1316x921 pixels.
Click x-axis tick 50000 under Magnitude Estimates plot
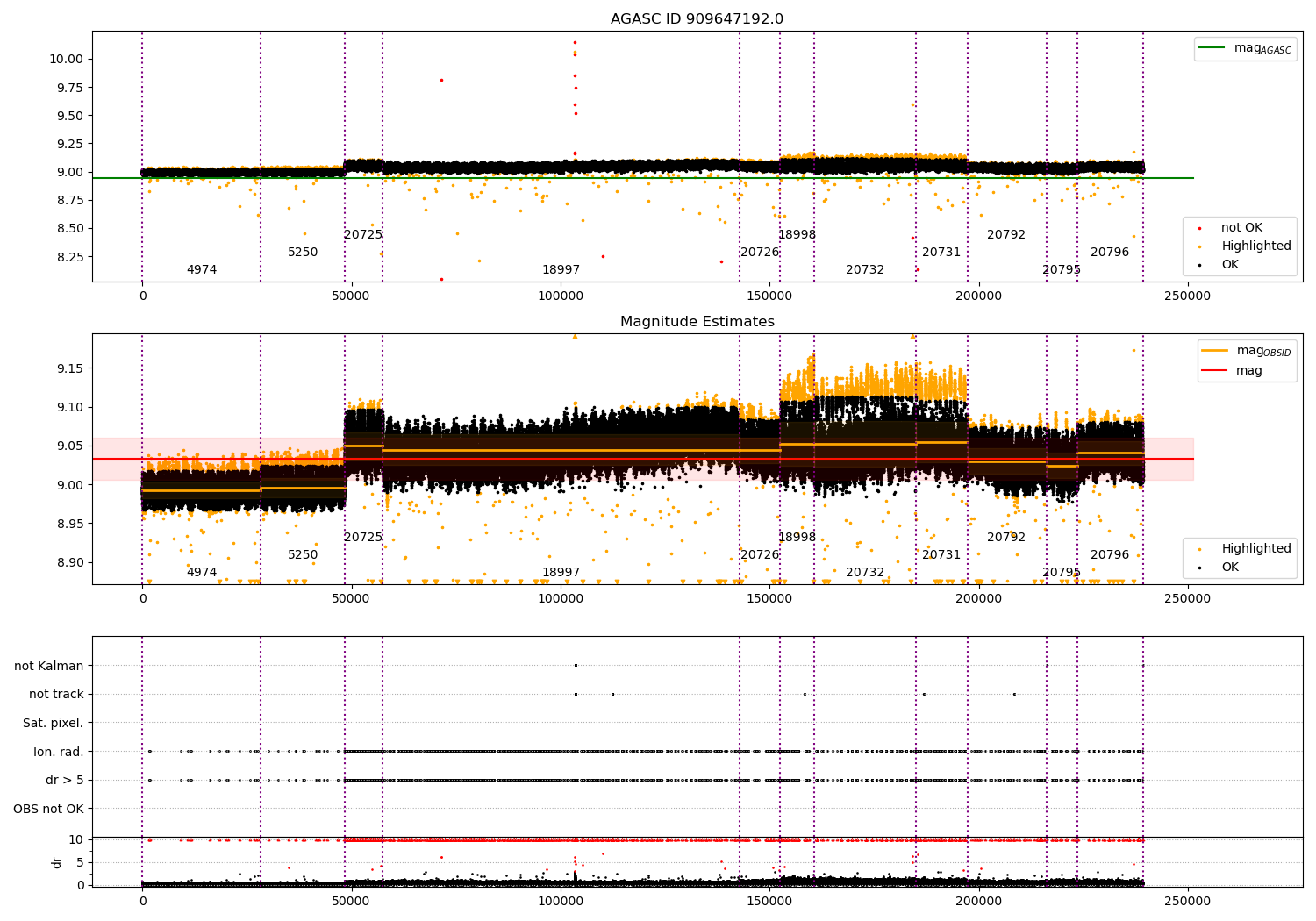click(x=351, y=599)
